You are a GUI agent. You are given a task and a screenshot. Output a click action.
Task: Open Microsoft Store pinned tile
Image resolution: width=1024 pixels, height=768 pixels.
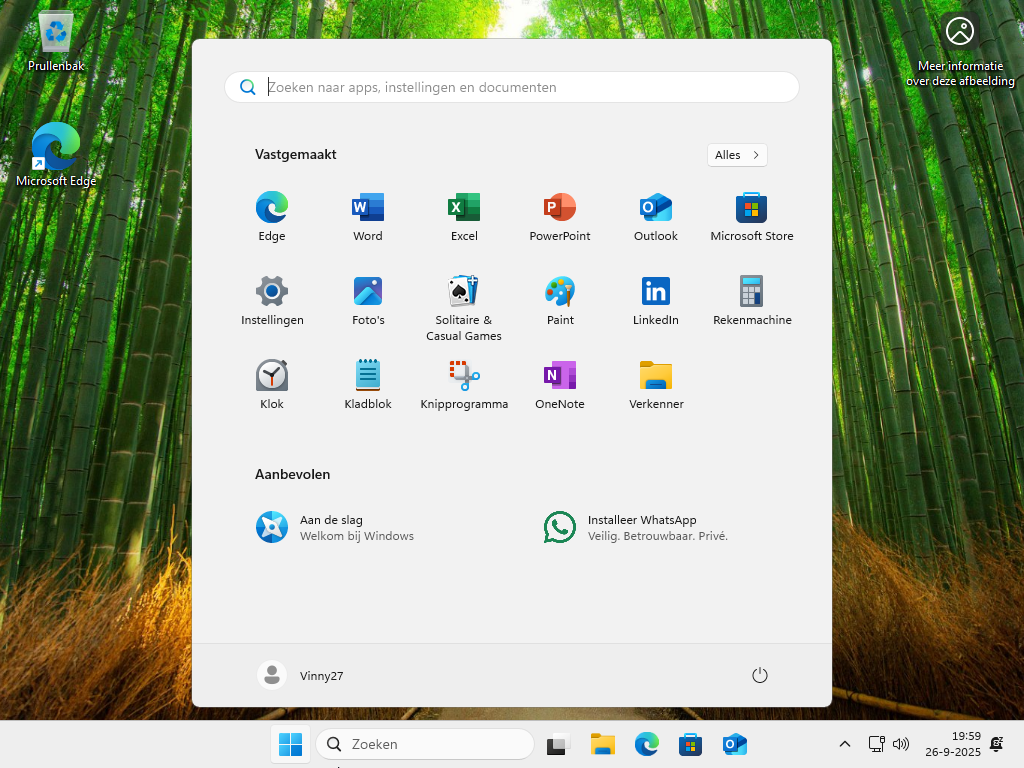752,217
